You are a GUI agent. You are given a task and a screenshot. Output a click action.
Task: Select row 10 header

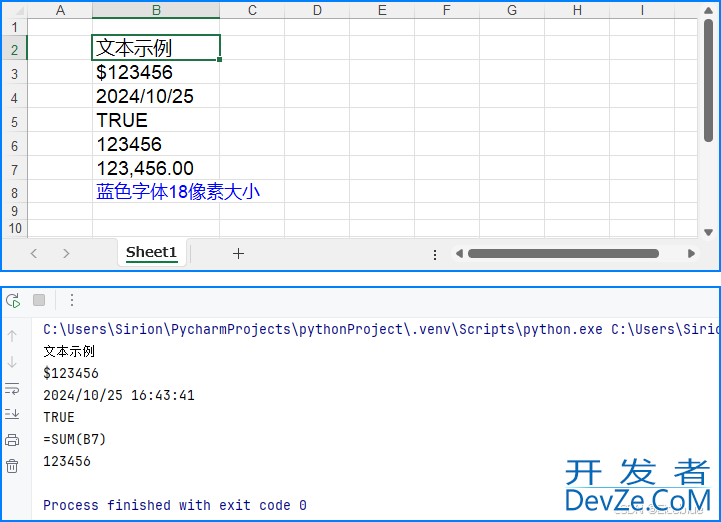15,228
